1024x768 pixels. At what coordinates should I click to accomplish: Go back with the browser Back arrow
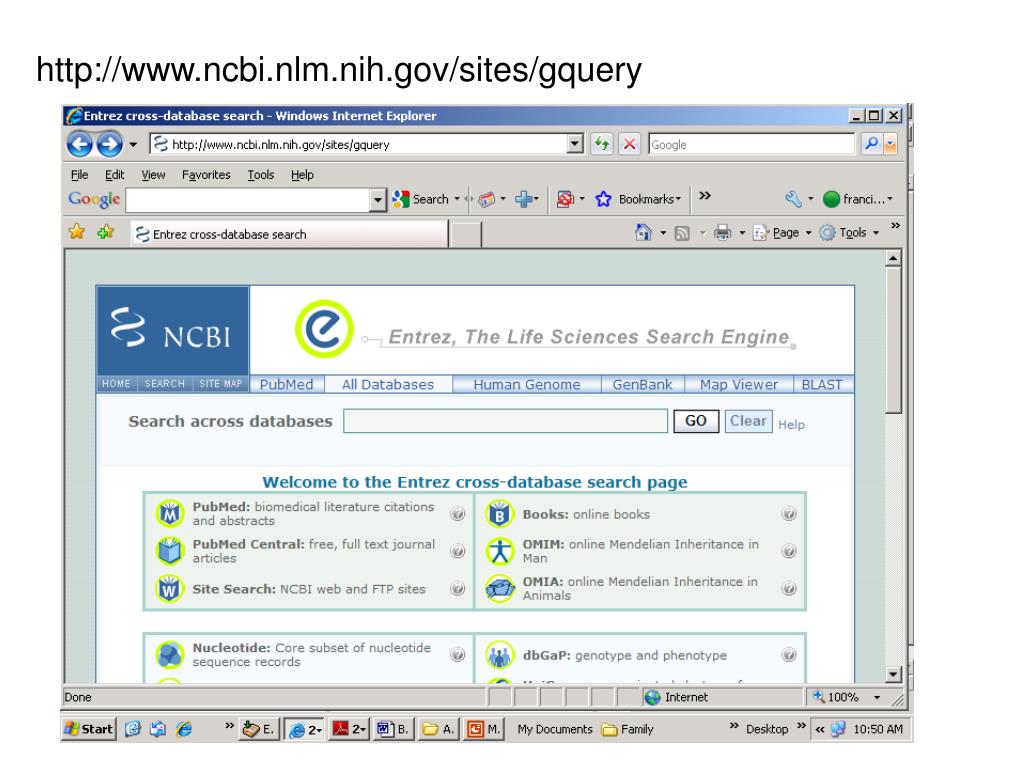(x=80, y=144)
